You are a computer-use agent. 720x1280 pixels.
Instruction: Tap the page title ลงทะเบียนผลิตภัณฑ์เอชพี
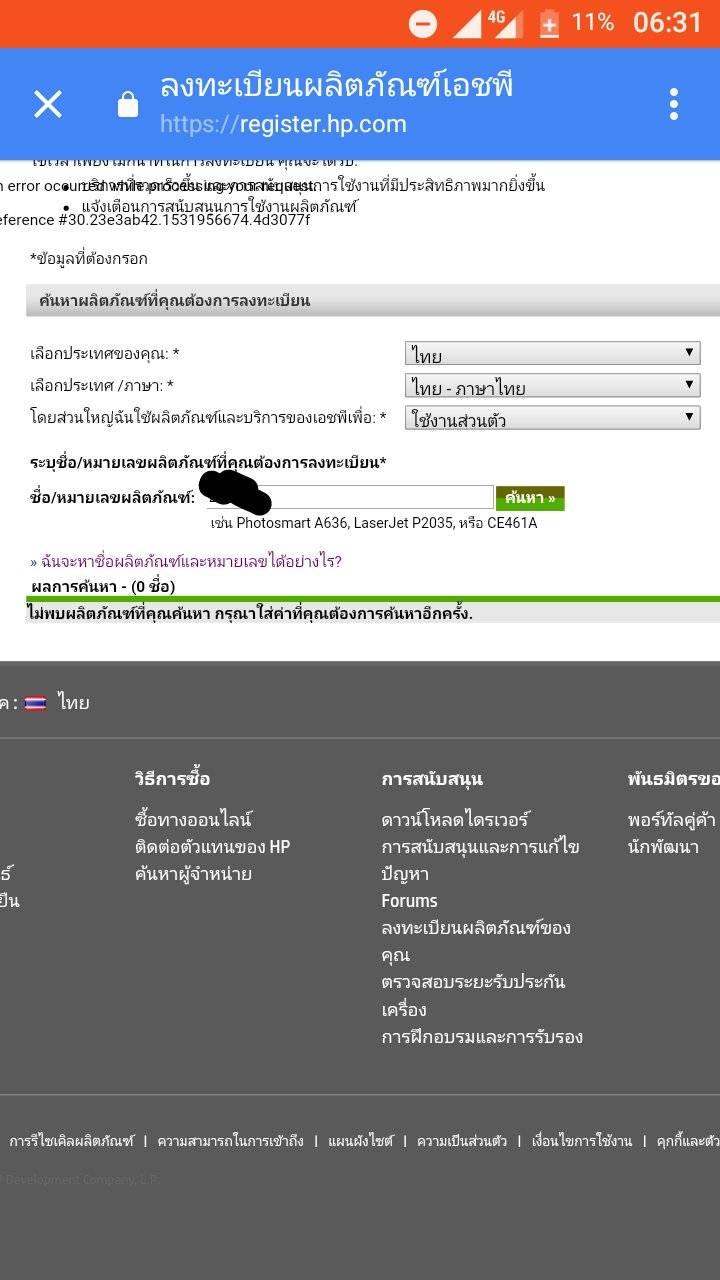pos(336,86)
